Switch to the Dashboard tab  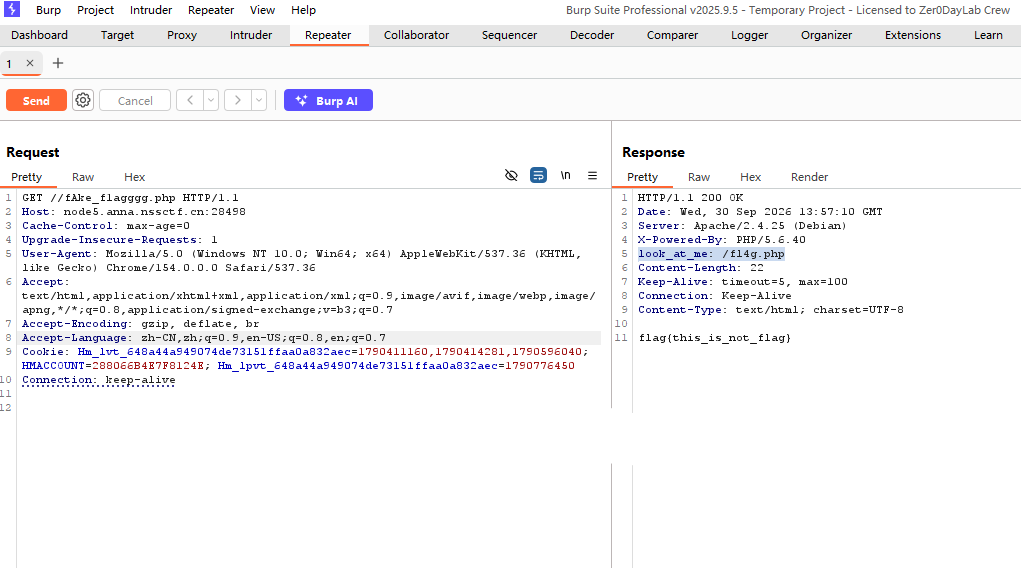pyautogui.click(x=40, y=35)
